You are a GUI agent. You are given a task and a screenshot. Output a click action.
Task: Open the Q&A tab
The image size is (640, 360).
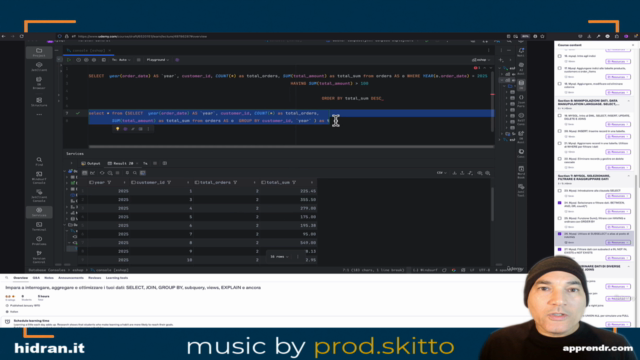(x=36, y=278)
